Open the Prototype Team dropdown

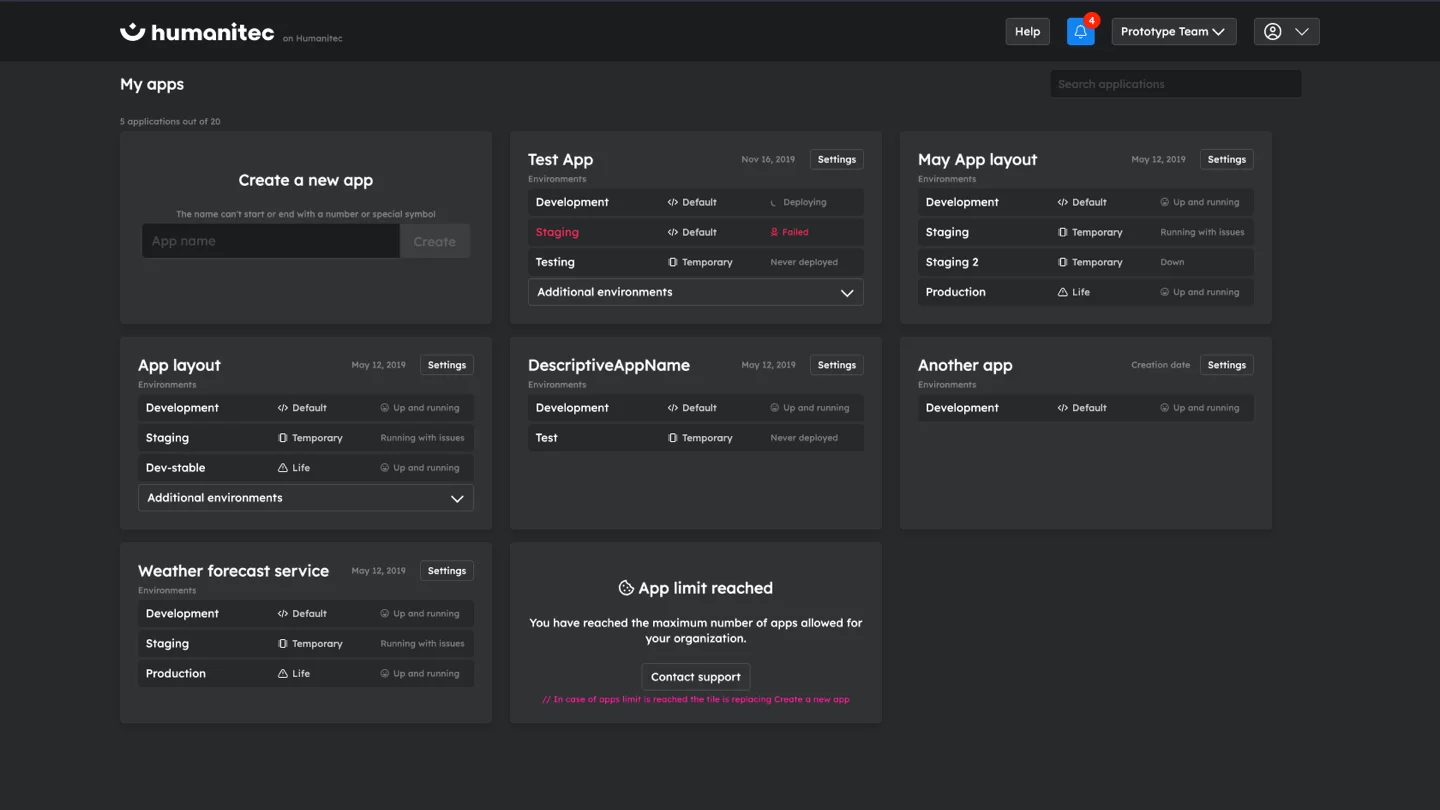point(1174,31)
